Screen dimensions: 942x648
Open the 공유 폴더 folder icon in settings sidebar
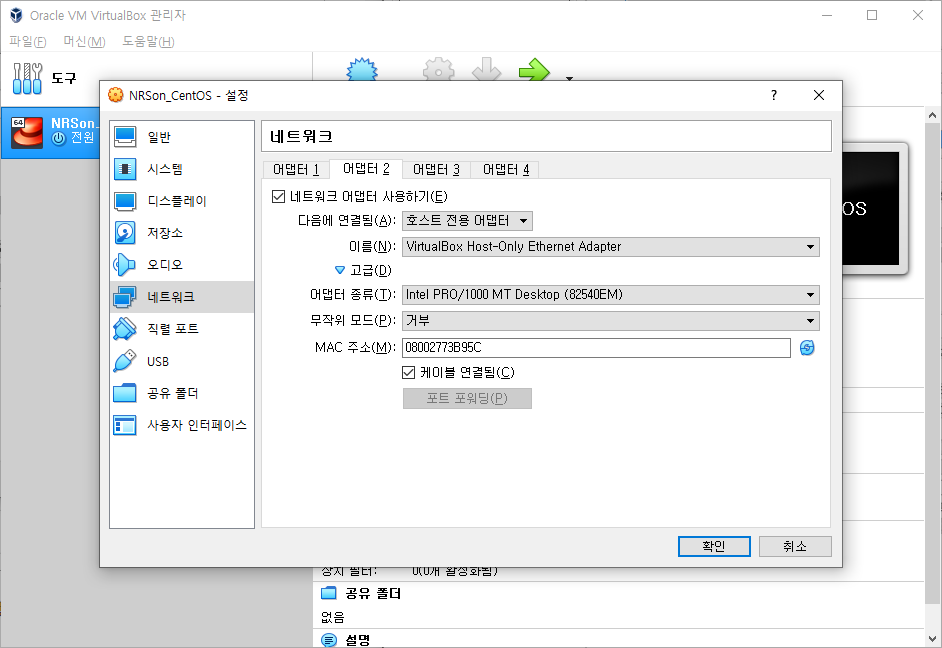point(125,393)
